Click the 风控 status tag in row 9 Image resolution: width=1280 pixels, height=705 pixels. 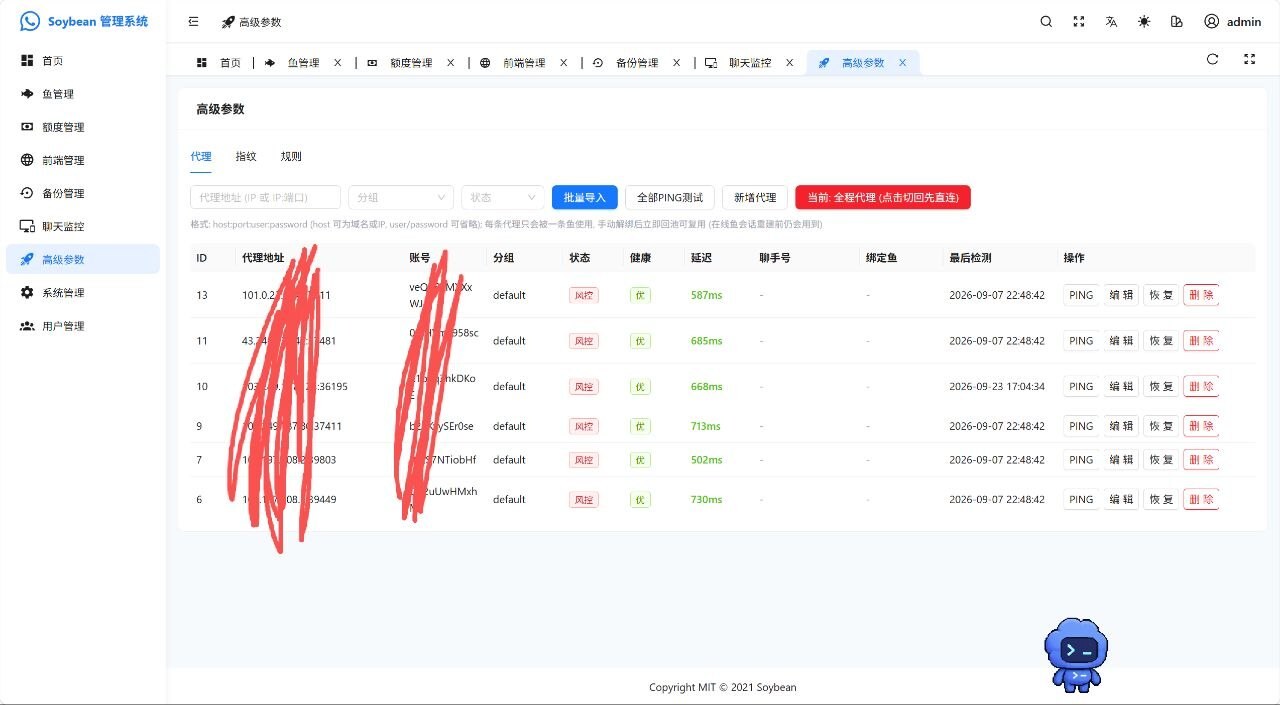pyautogui.click(x=584, y=426)
